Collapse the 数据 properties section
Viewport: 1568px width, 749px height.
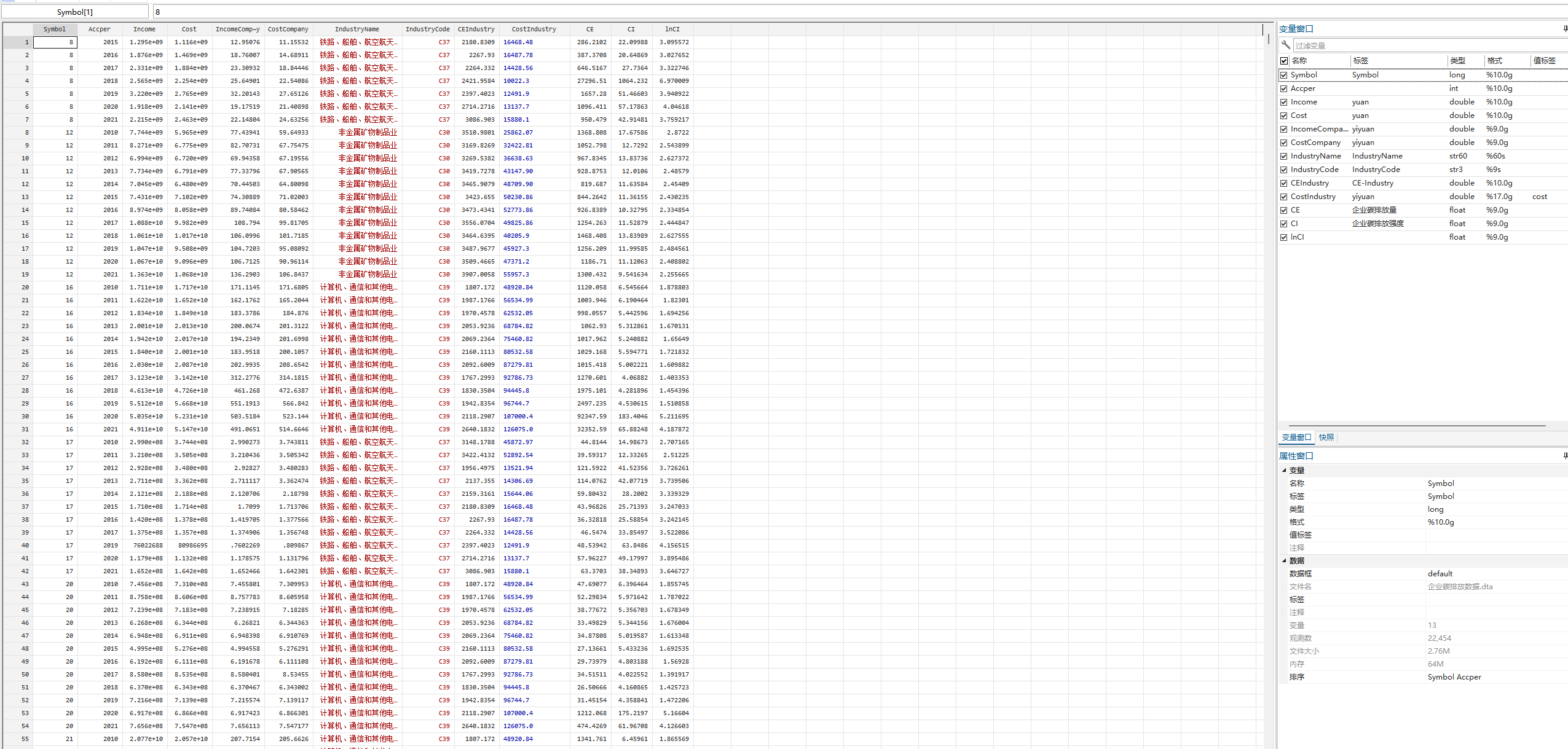tap(1283, 560)
